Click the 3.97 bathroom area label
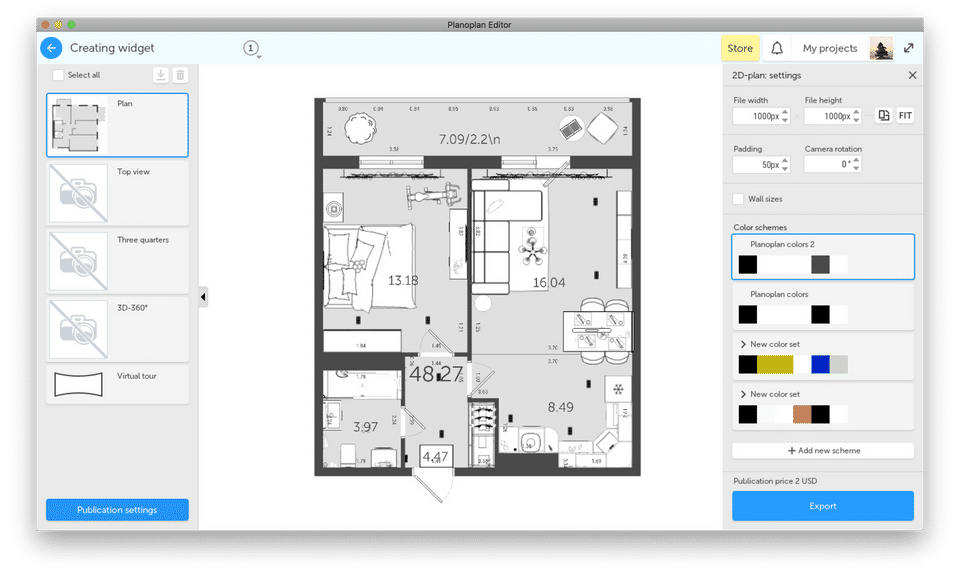The width and height of the screenshot is (960, 571). click(x=366, y=427)
